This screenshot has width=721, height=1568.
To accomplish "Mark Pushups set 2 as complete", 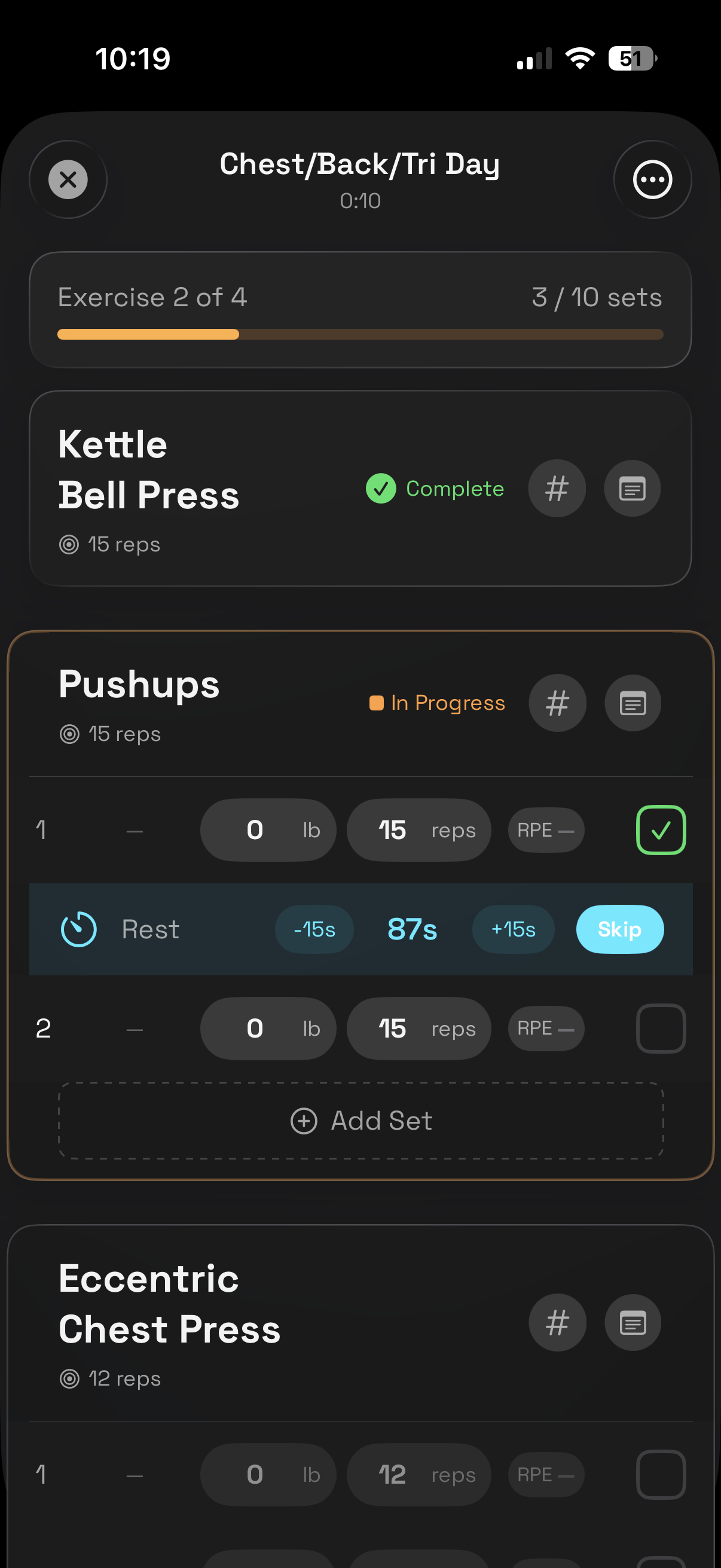I will (661, 1028).
